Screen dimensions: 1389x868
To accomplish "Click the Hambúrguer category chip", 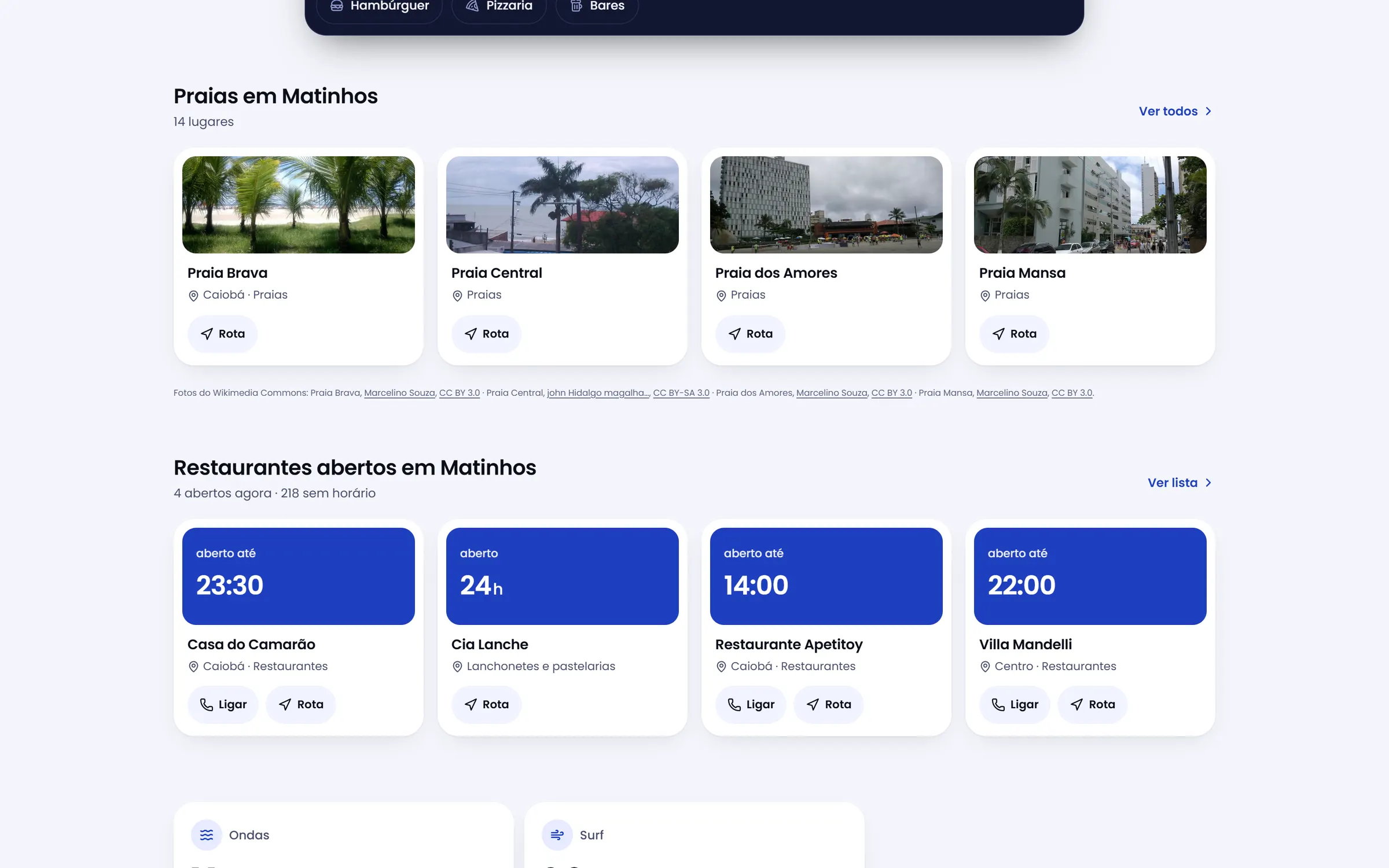I will (x=380, y=7).
